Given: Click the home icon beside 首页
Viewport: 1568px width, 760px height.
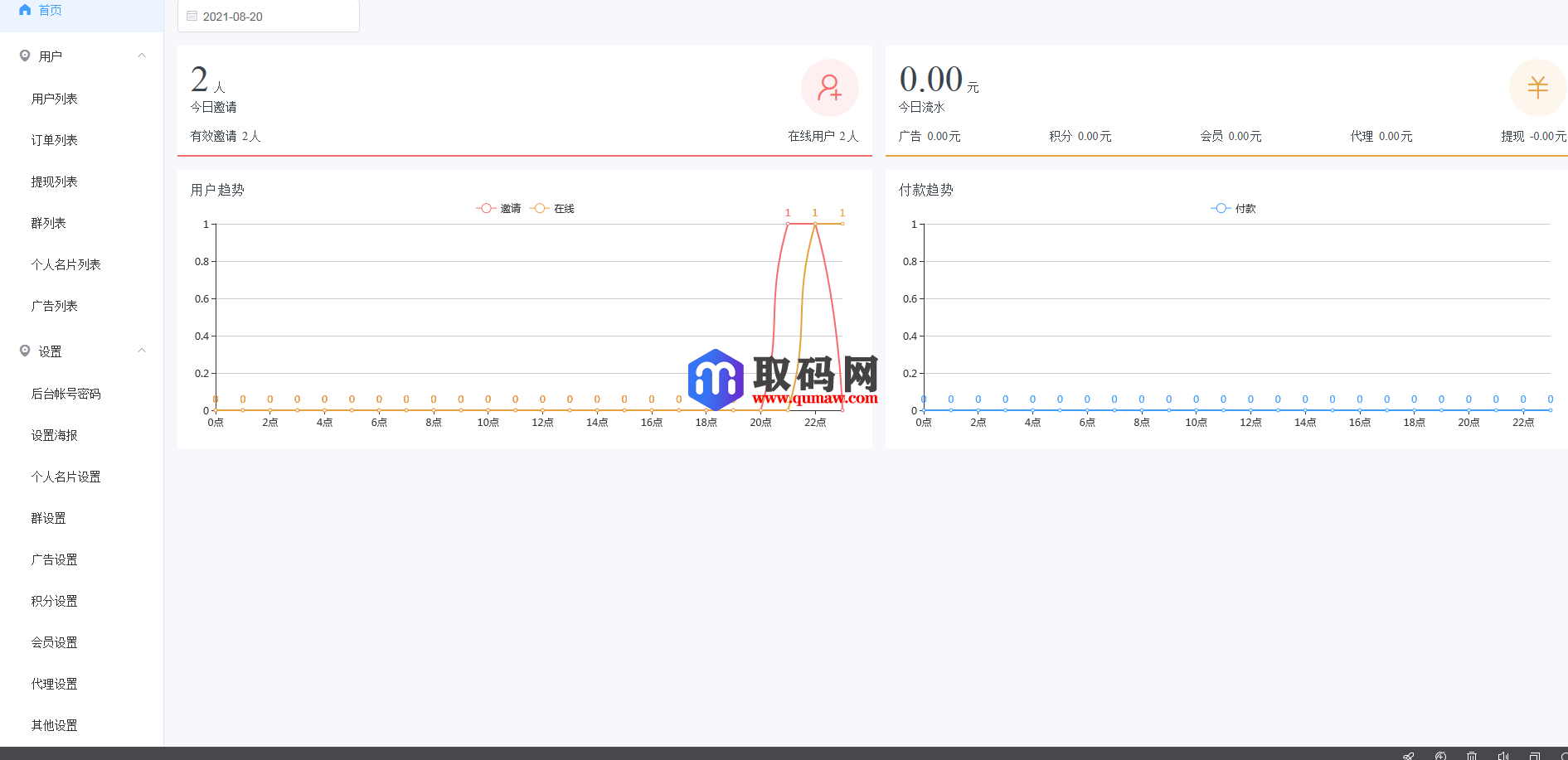Looking at the screenshot, I should click(23, 10).
